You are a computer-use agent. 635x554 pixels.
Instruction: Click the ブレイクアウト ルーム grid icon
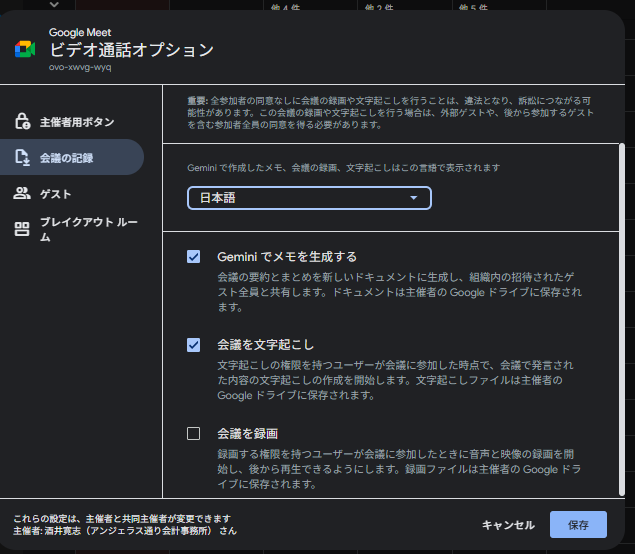click(22, 229)
